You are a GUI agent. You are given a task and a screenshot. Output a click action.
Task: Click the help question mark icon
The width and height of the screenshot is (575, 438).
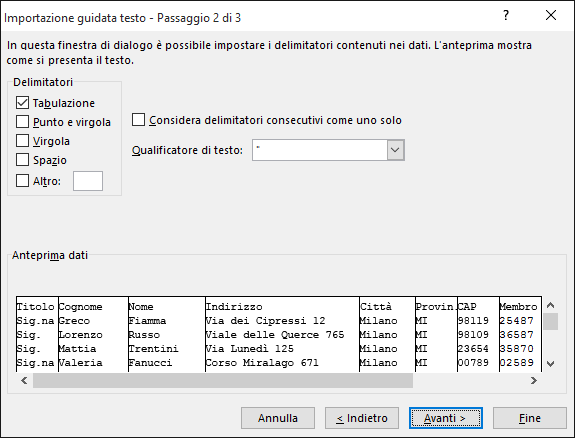pos(506,15)
